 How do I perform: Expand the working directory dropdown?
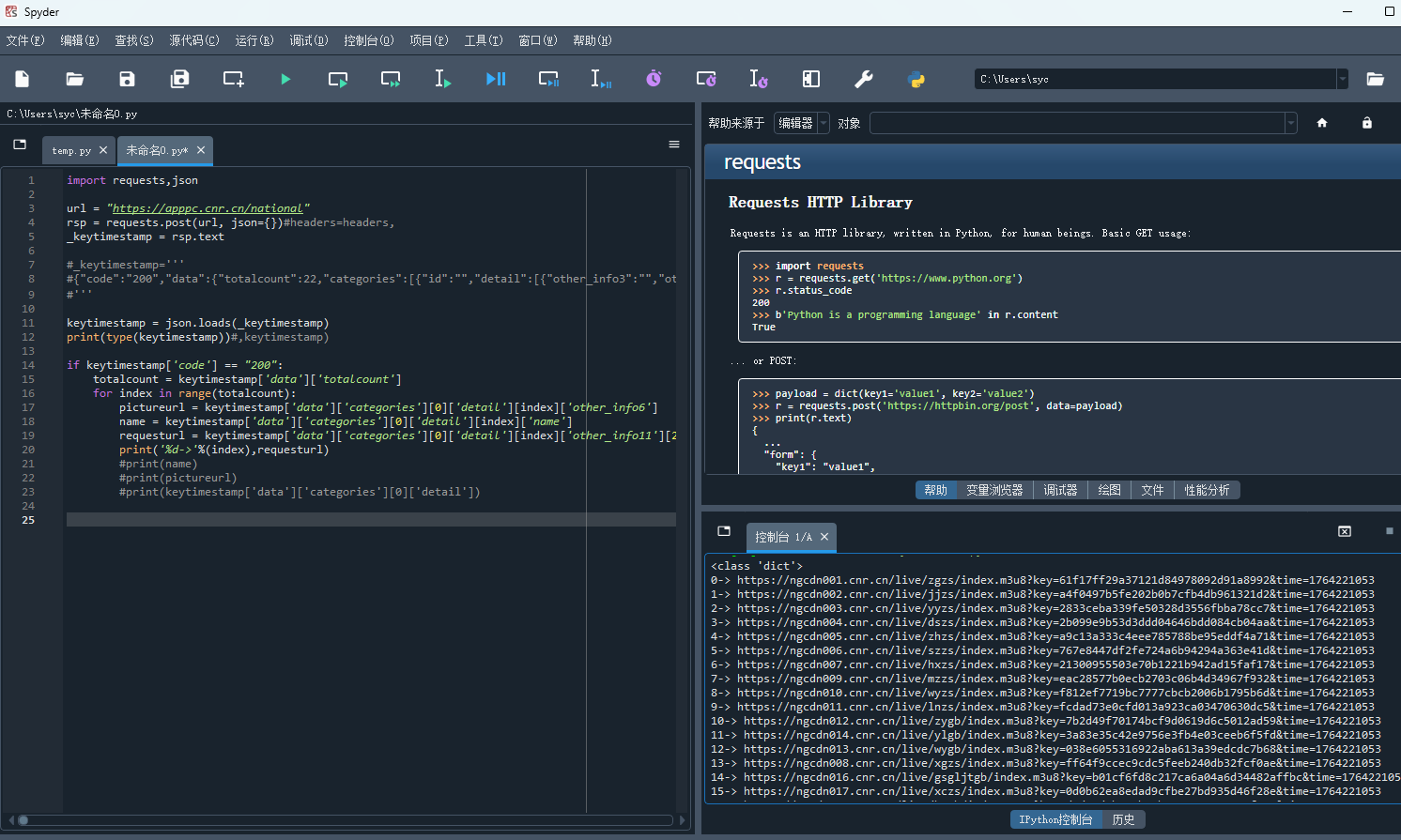click(1342, 79)
